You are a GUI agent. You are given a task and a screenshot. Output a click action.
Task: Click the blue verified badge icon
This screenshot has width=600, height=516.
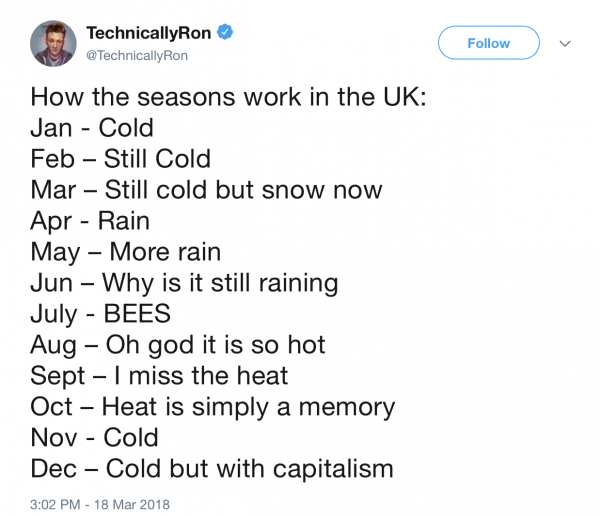click(x=226, y=33)
